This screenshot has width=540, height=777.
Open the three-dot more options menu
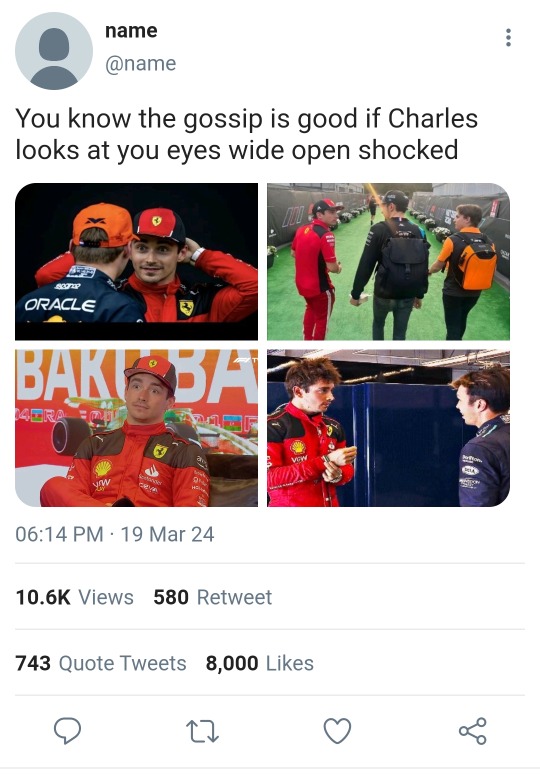point(508,38)
